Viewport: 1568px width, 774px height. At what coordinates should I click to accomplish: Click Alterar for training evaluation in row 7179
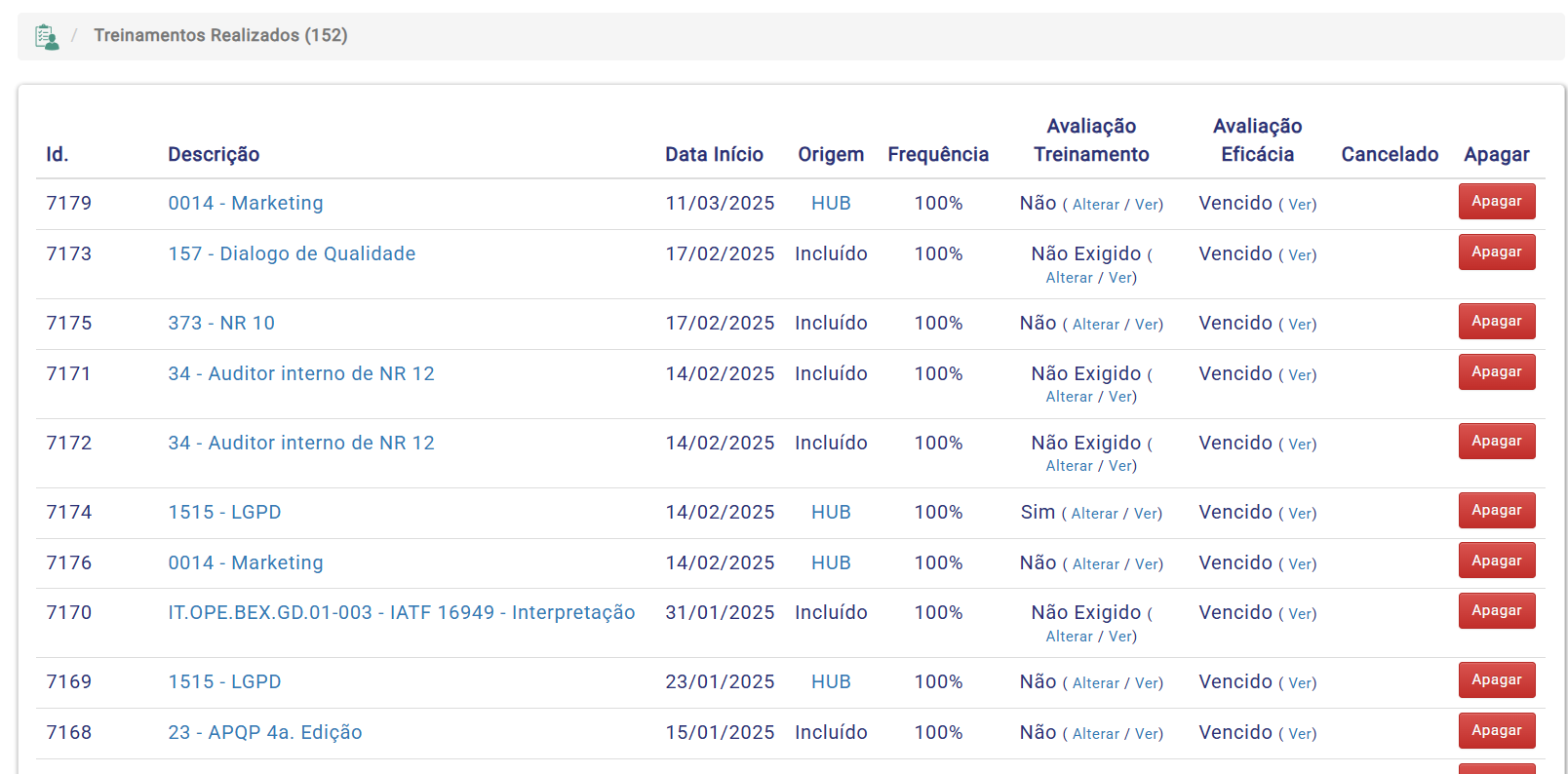pos(1096,205)
